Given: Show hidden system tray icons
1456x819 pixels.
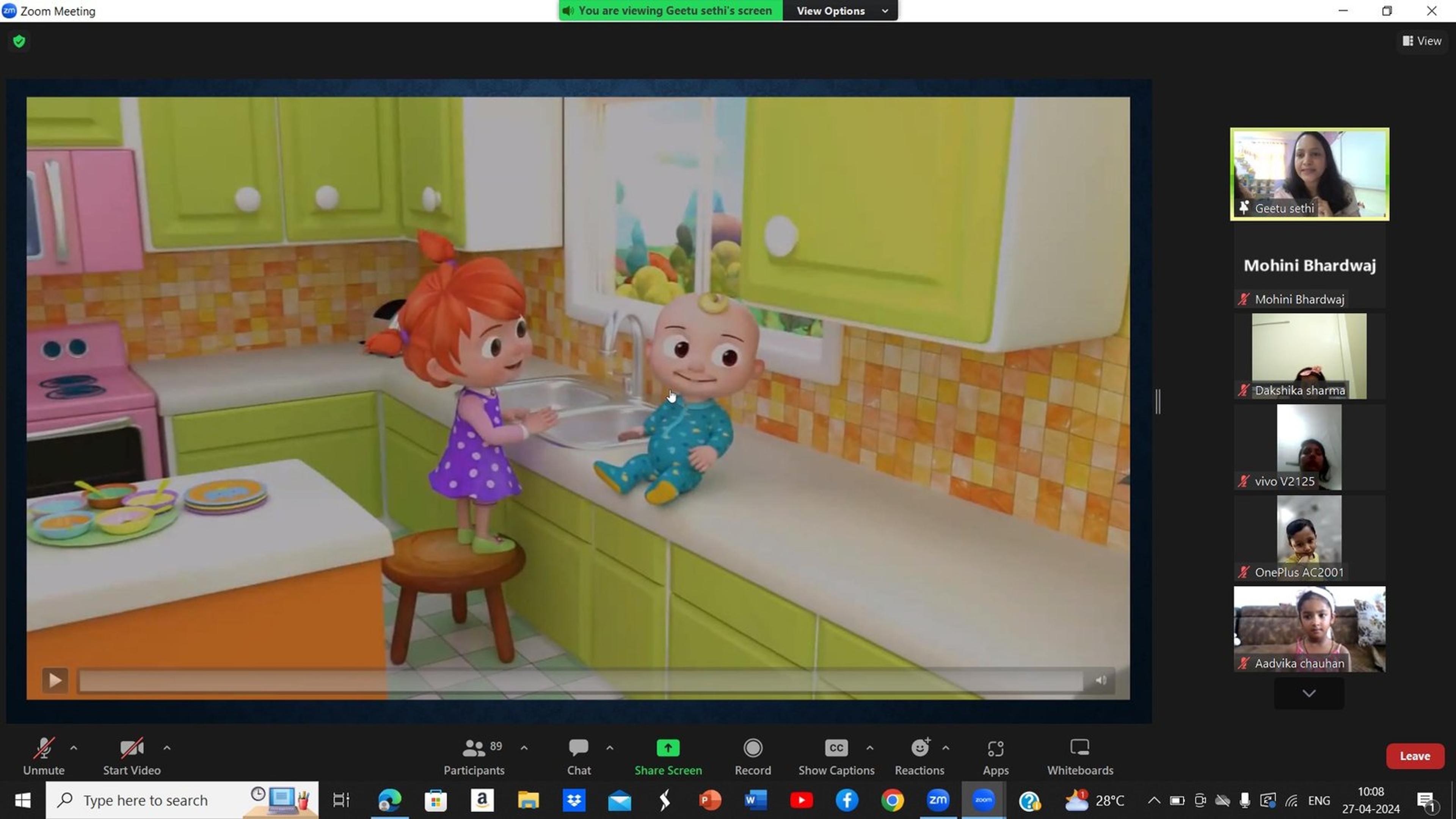Looking at the screenshot, I should pyautogui.click(x=1153, y=800).
